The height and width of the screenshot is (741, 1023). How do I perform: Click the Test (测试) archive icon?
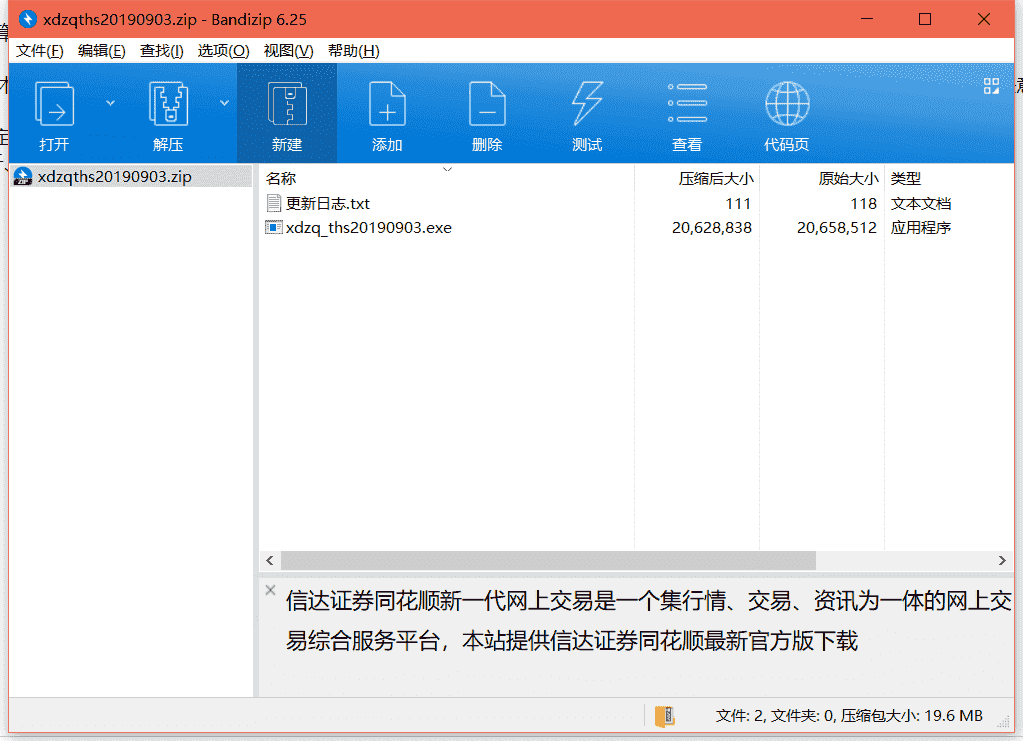tap(587, 104)
